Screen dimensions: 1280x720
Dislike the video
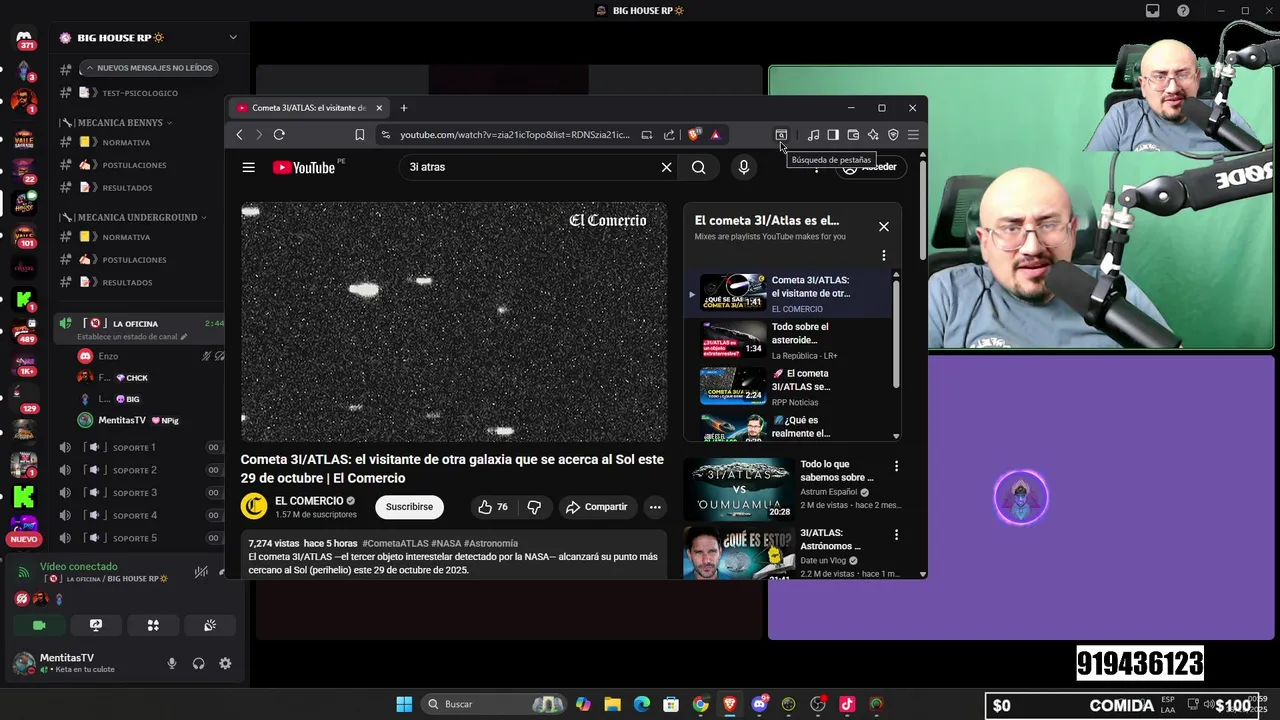tap(534, 507)
